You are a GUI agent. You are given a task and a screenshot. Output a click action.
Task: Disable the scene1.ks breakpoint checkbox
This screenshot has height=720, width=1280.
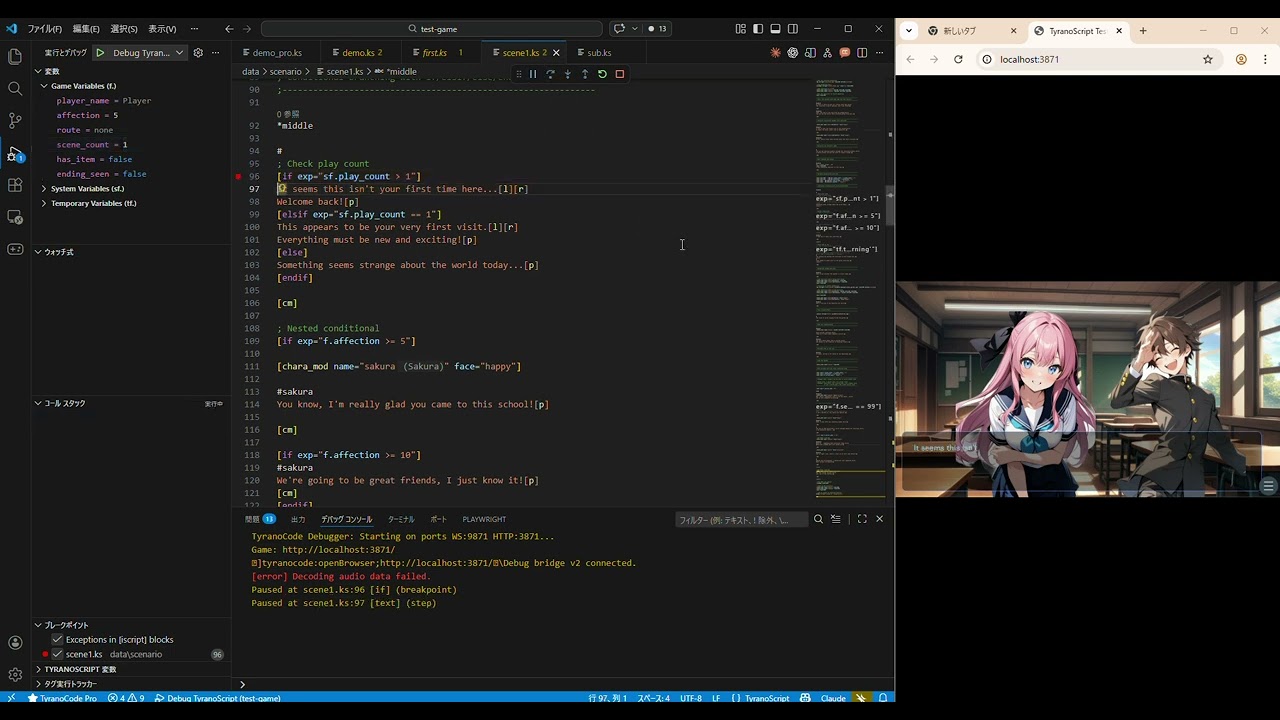click(57, 654)
